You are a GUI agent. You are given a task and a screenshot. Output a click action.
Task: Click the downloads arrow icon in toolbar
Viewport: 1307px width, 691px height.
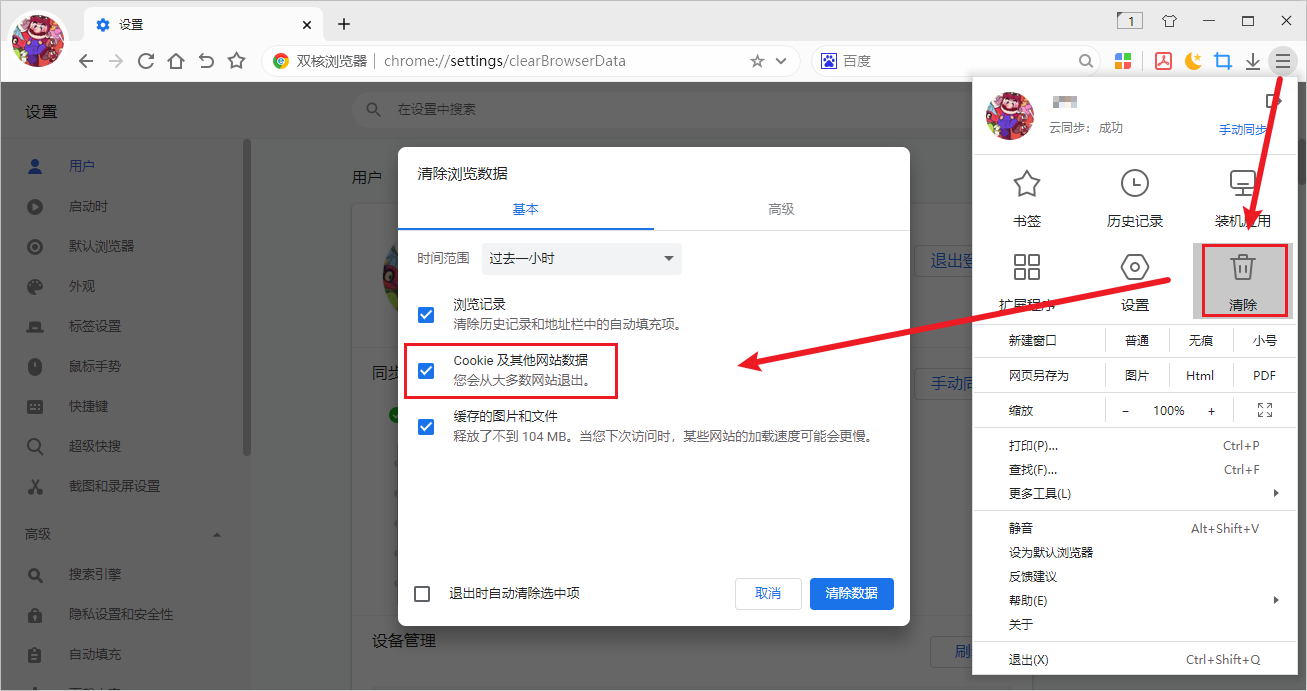[x=1252, y=61]
